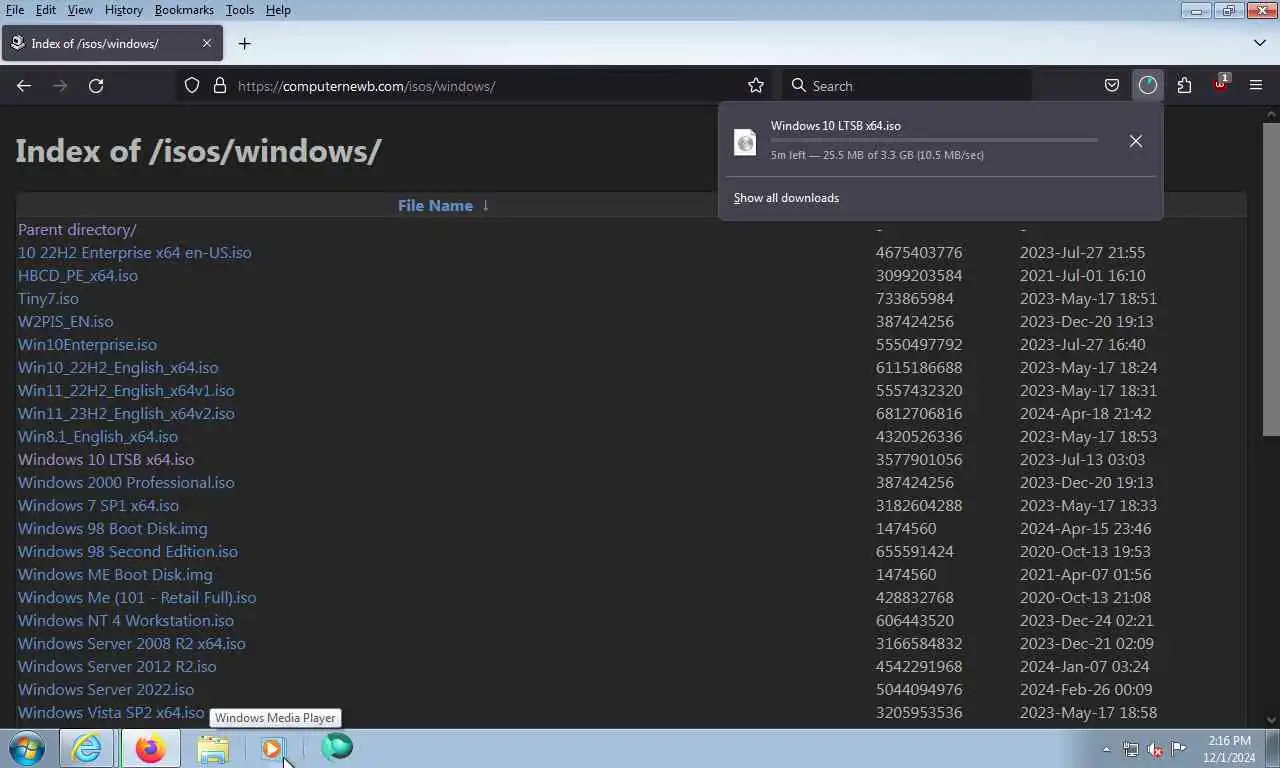Download Win11_22H2_English_x64v1.iso

point(126,390)
